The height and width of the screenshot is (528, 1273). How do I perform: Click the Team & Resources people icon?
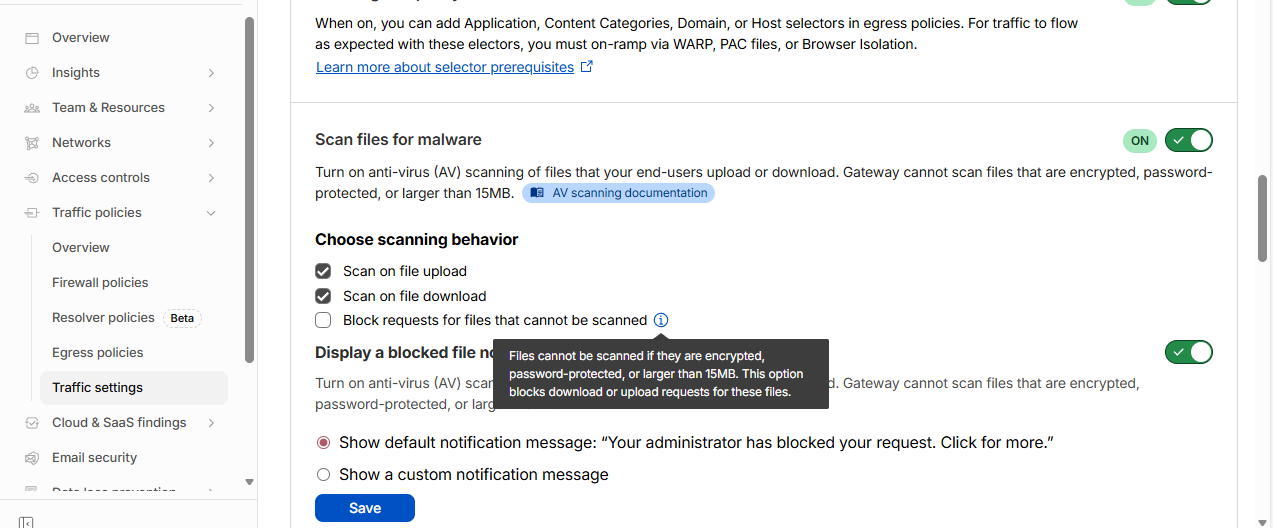[32, 108]
